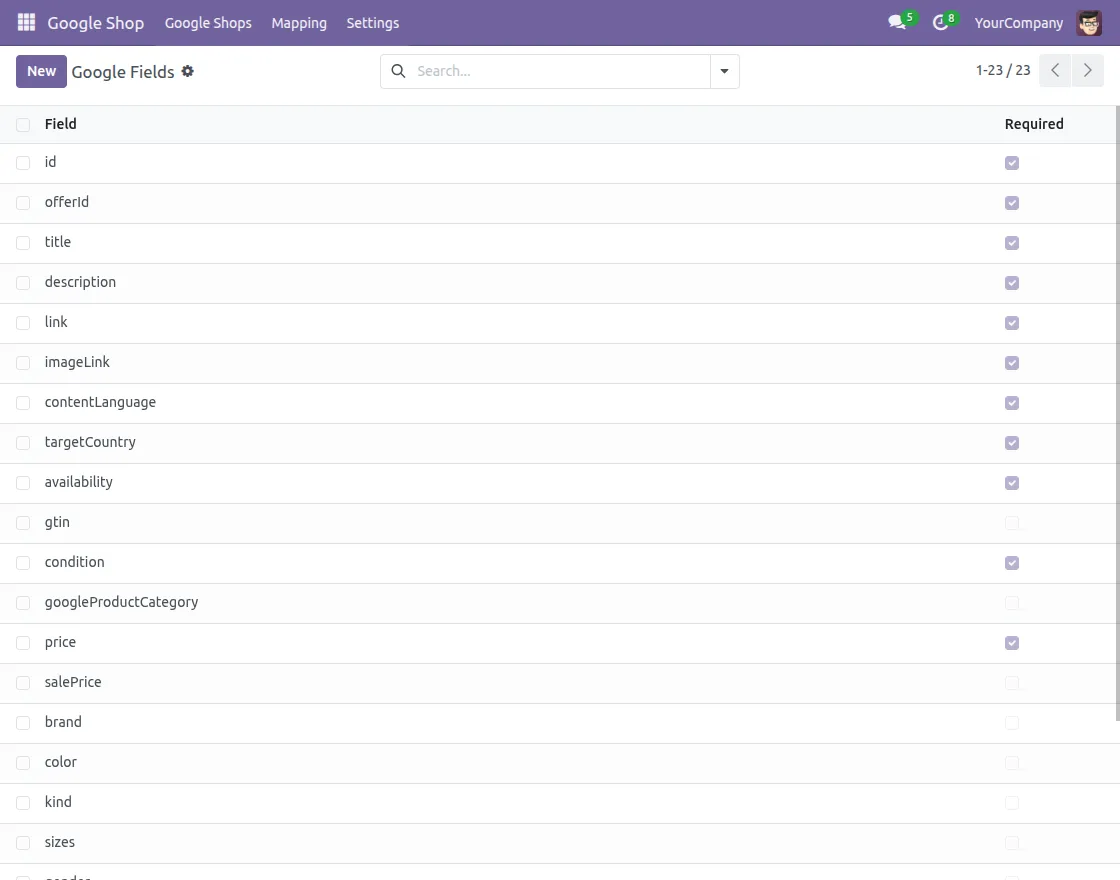Click the New button
Screen dimensions: 1120x880
41,71
